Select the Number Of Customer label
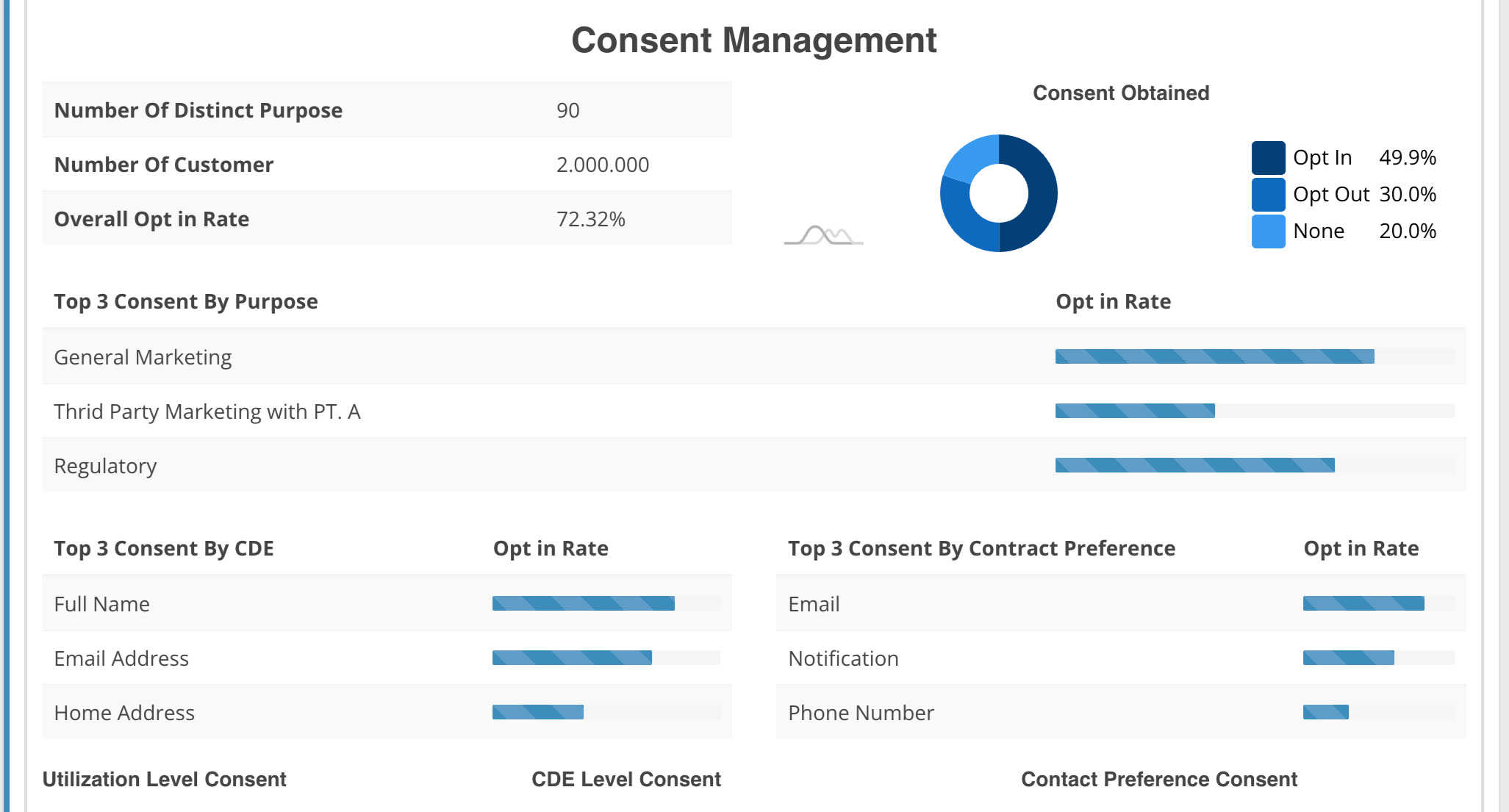The image size is (1509, 812). click(164, 165)
